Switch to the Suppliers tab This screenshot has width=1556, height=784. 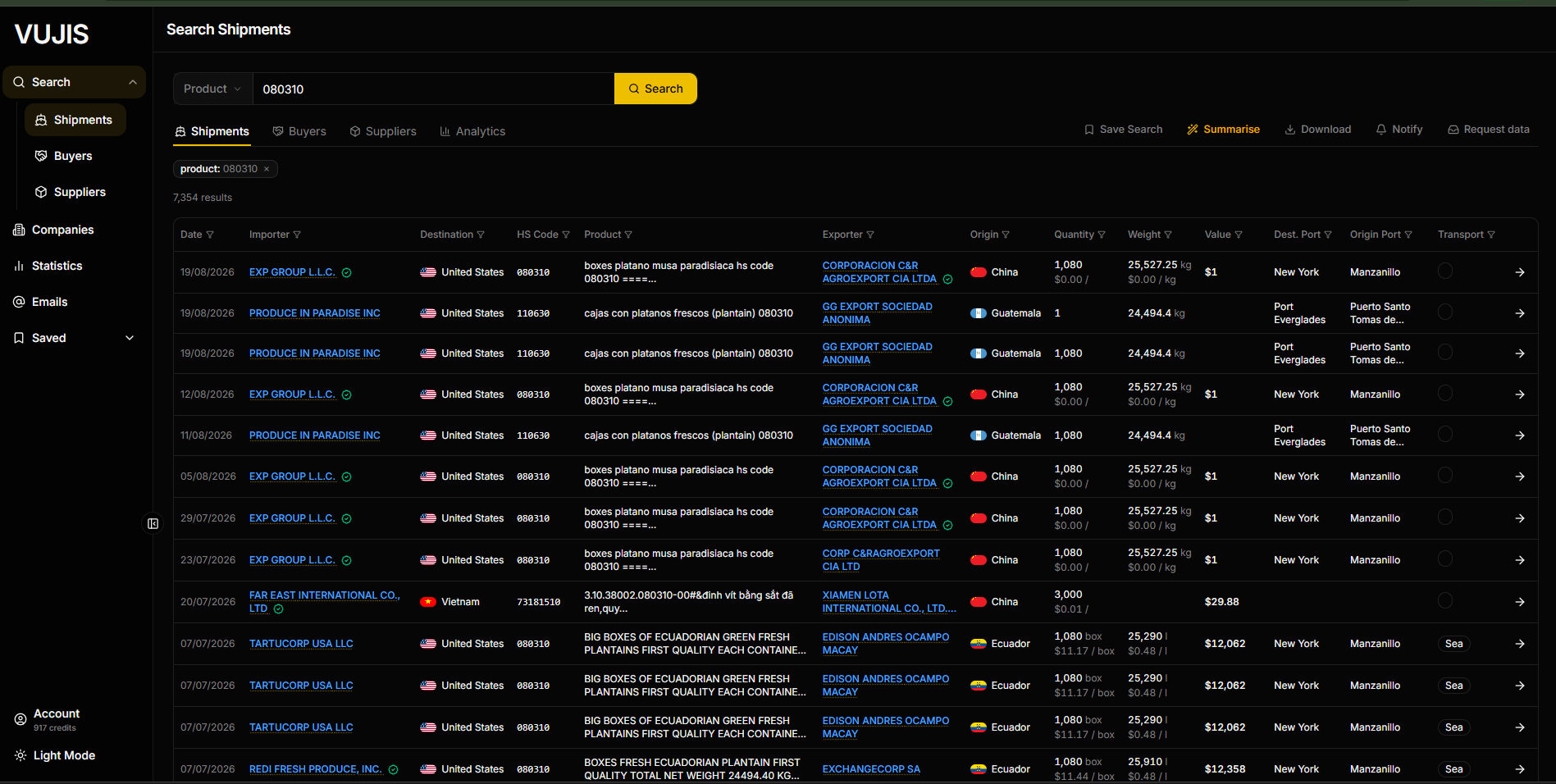383,131
